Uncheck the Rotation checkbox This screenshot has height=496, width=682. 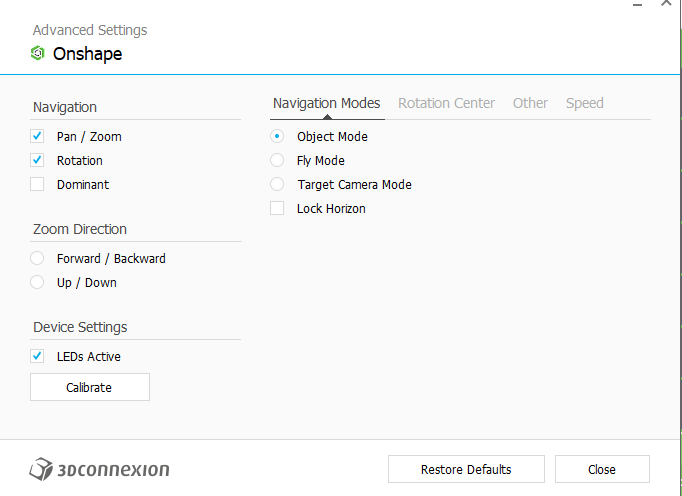pyautogui.click(x=37, y=160)
